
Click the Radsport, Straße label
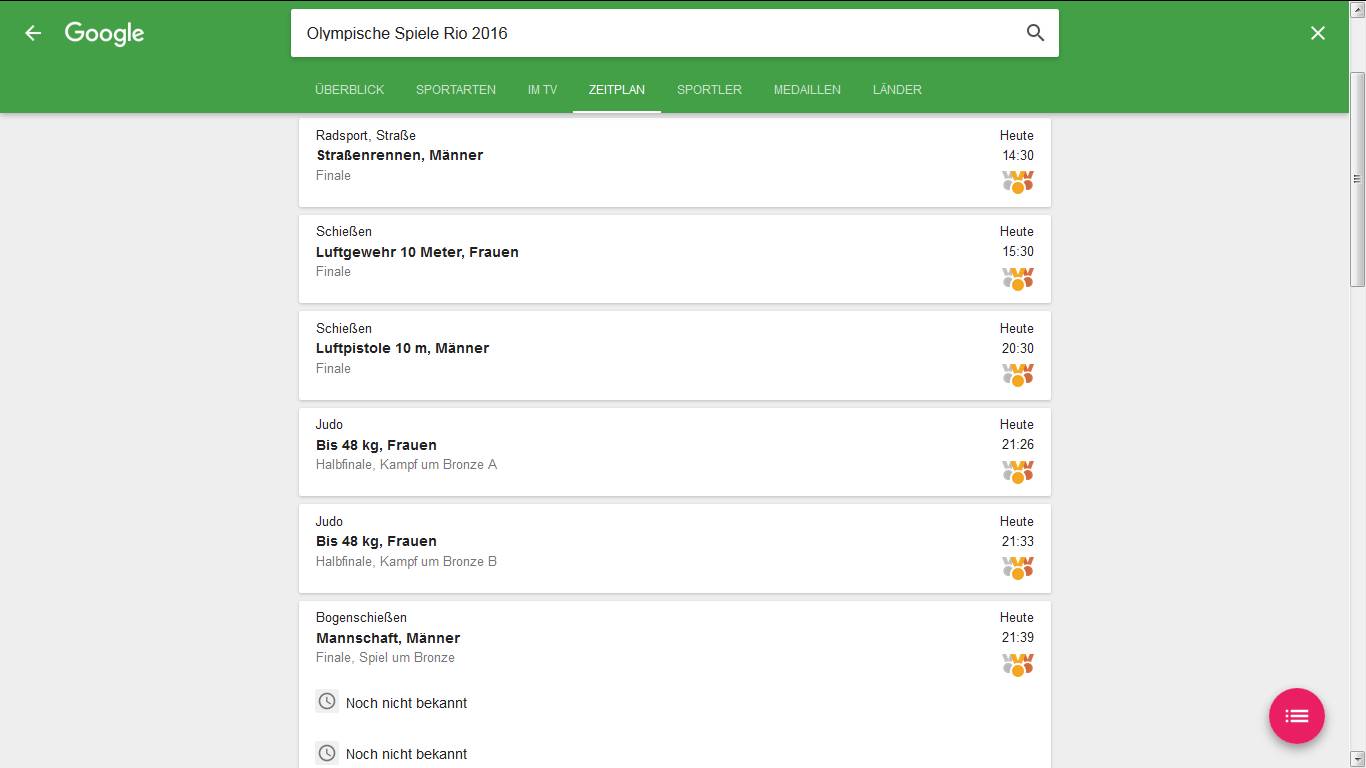(x=366, y=135)
